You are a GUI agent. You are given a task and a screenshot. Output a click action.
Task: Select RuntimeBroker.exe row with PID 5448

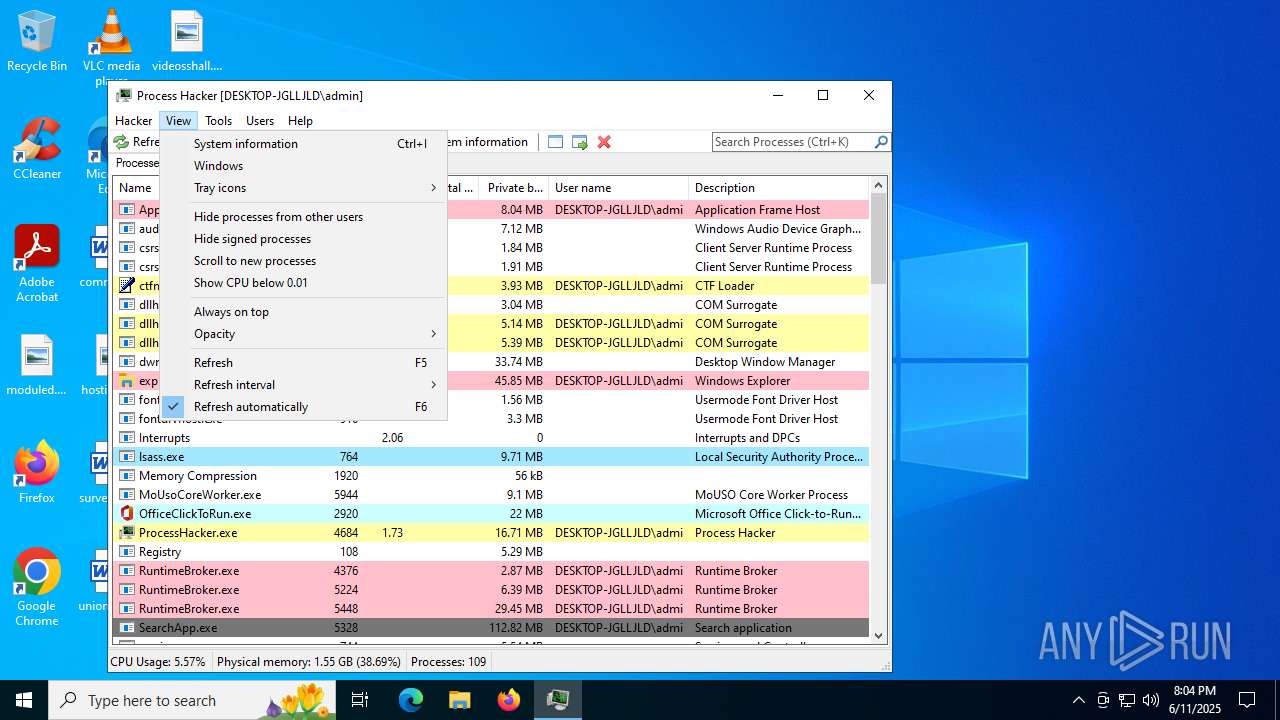(x=491, y=609)
